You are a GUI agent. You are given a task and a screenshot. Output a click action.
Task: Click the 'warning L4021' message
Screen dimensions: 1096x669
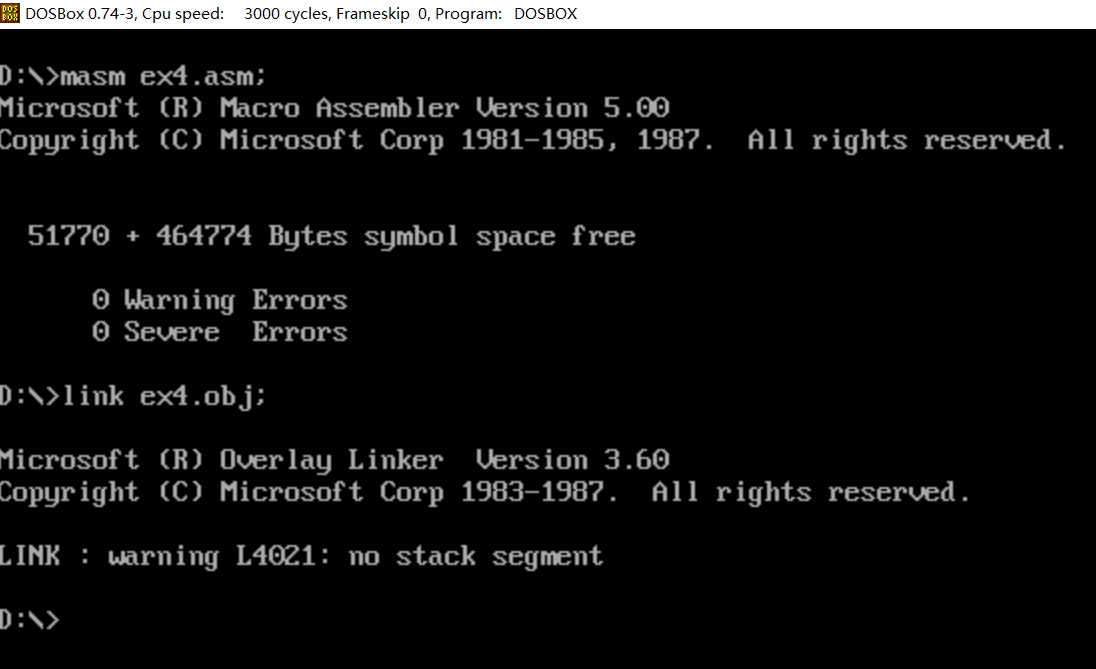click(218, 556)
